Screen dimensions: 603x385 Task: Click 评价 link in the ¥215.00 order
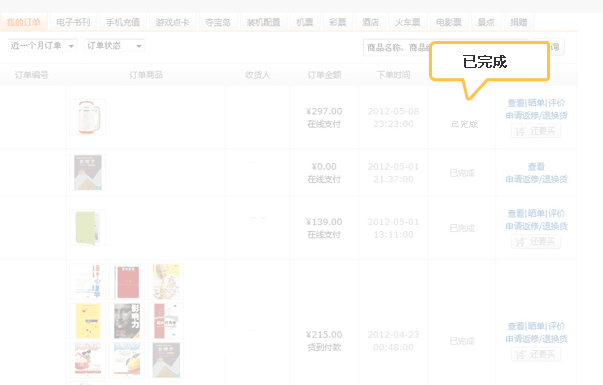tap(556, 326)
